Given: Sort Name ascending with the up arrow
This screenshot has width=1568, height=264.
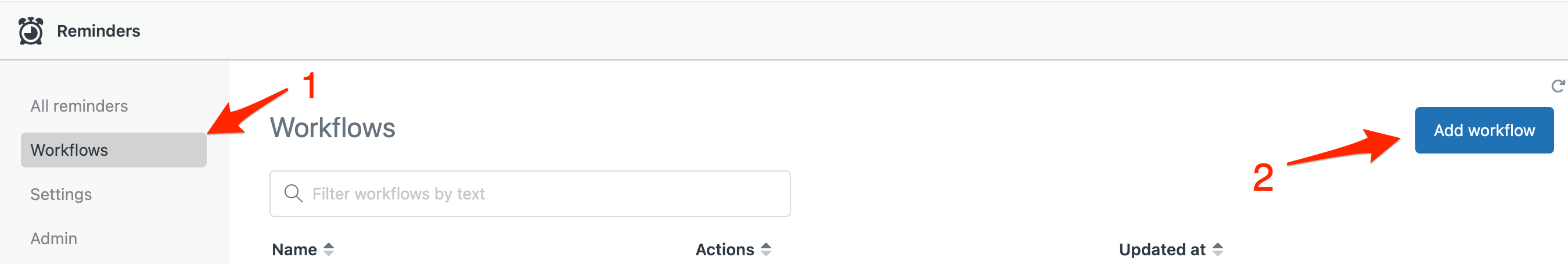Looking at the screenshot, I should click(x=329, y=246).
